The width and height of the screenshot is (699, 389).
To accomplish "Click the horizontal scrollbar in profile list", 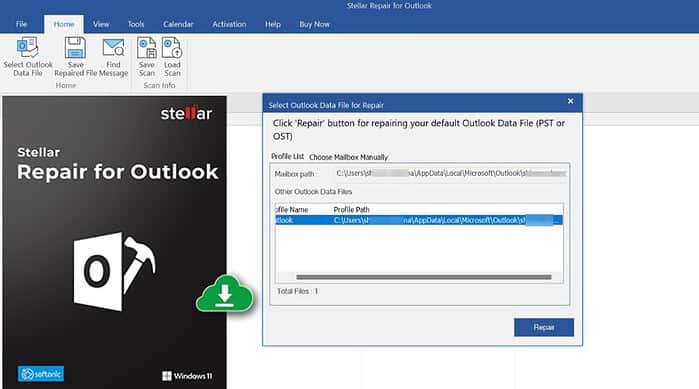I will 424,277.
